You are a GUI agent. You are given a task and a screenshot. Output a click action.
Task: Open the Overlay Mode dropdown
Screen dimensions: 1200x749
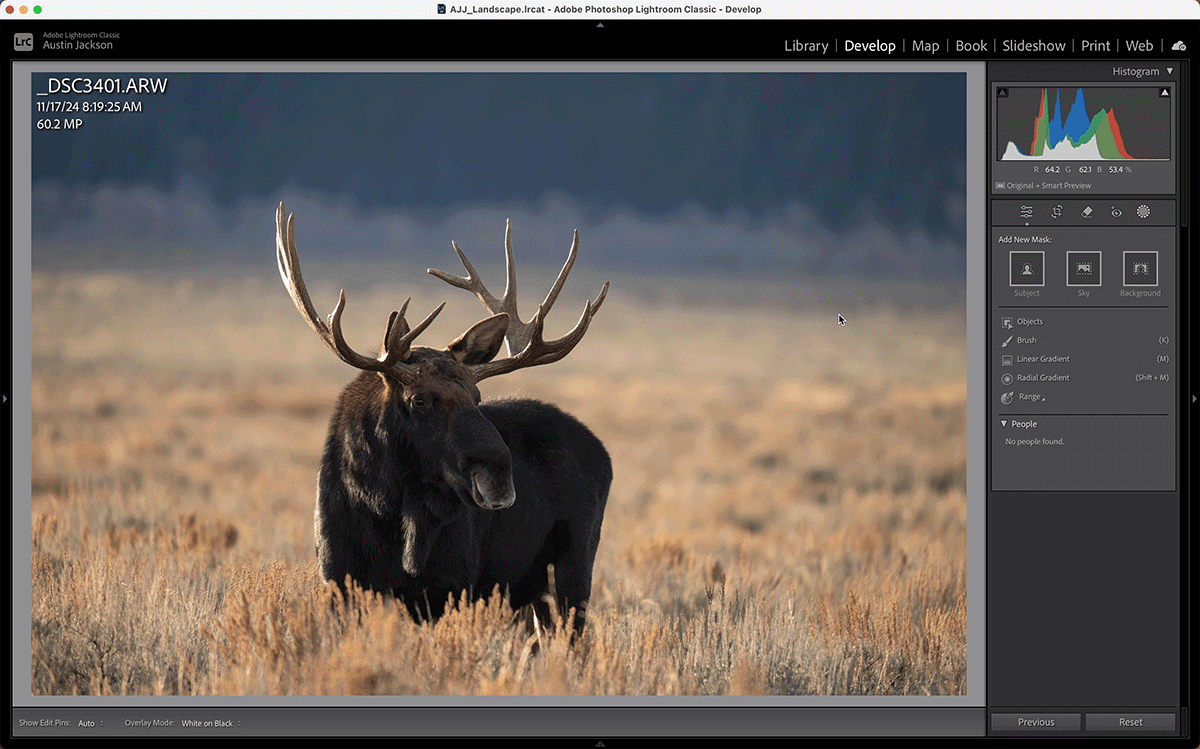coord(211,723)
